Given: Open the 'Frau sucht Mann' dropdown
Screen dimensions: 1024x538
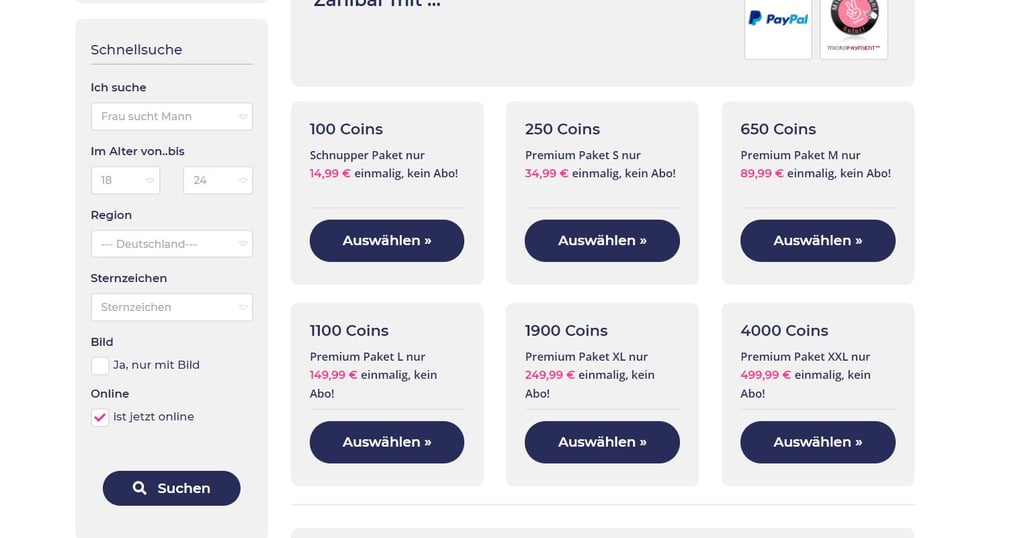Looking at the screenshot, I should pos(172,116).
